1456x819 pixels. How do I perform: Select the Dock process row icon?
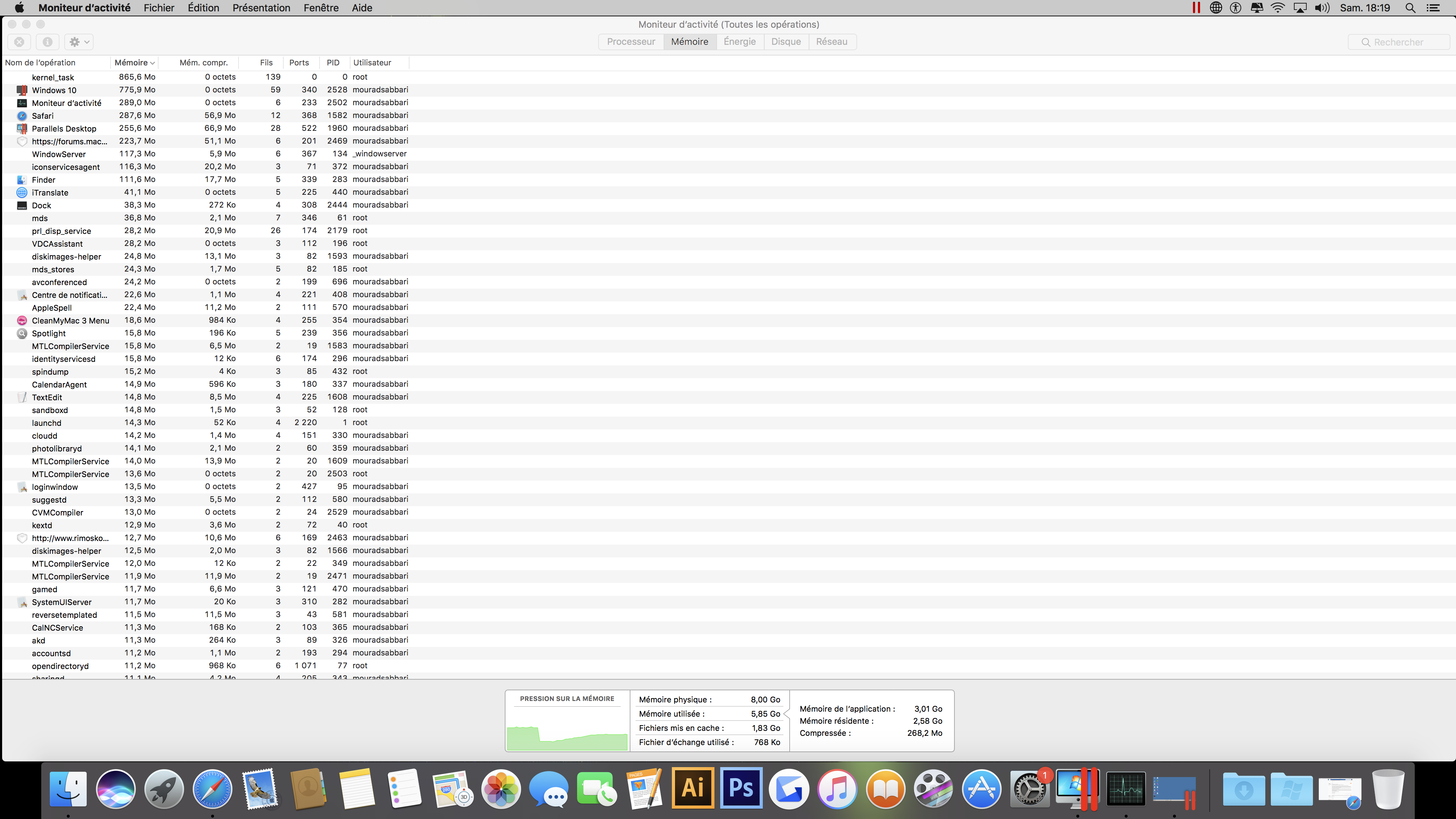click(22, 205)
